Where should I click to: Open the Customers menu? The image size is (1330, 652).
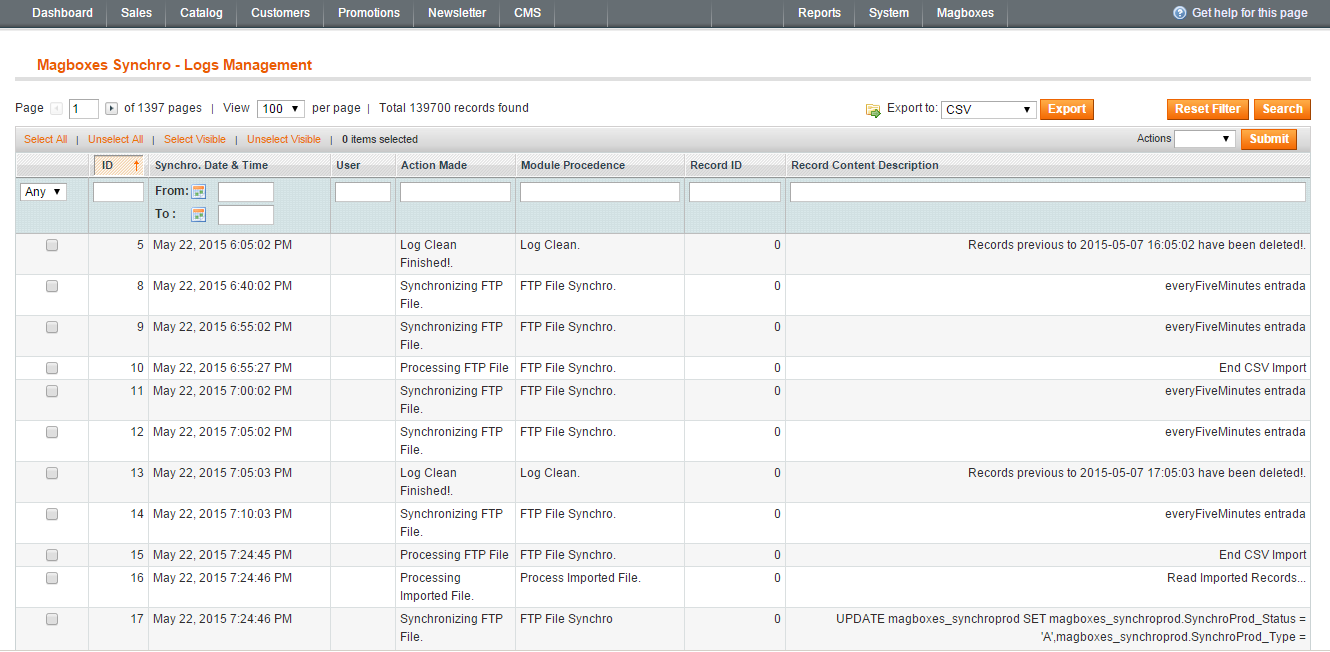coord(280,13)
